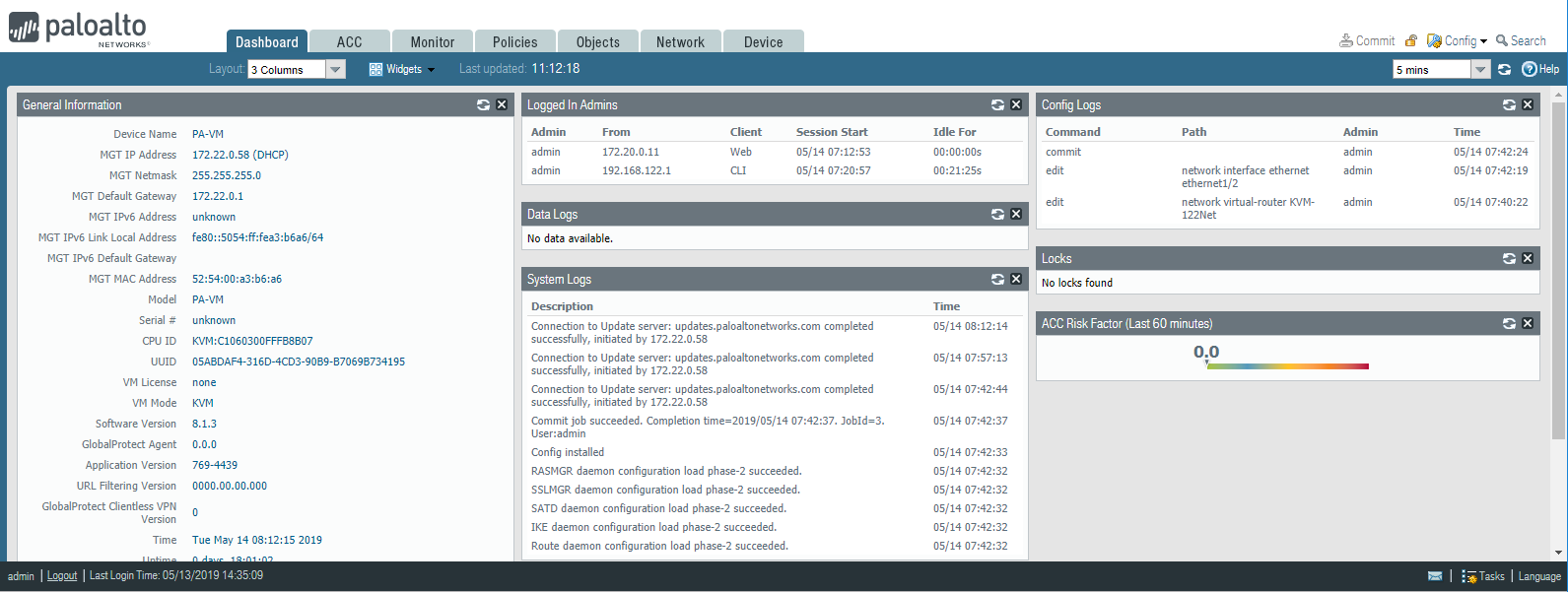Screen dimensions: 1568x592
Task: Click the mail envelope icon in status bar
Action: tap(1435, 576)
